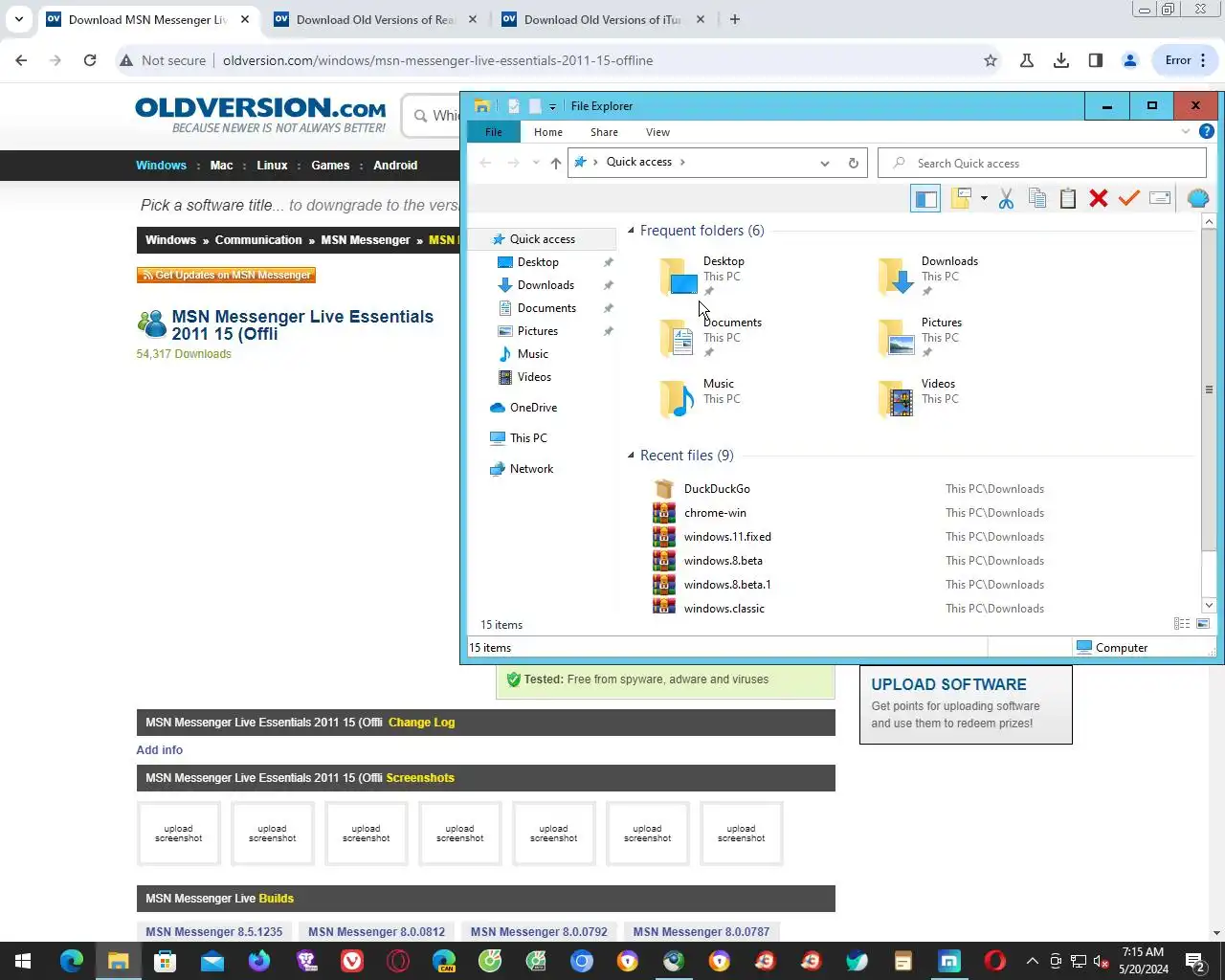Open the View ribbon tab
The width and height of the screenshot is (1225, 980).
point(657,132)
